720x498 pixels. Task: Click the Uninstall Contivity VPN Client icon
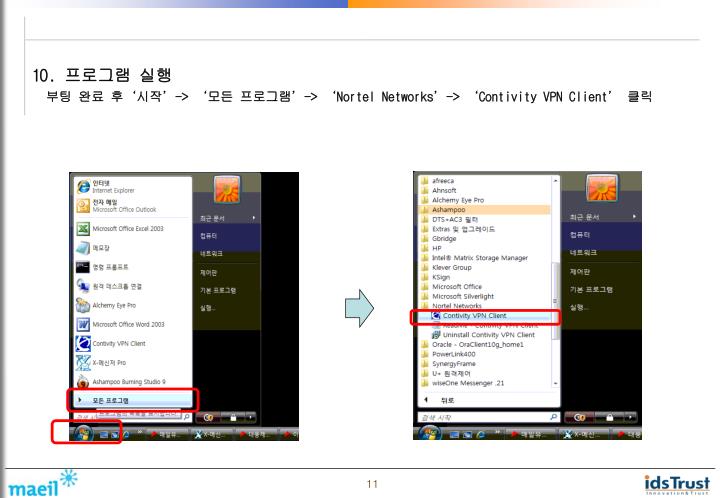point(436,335)
